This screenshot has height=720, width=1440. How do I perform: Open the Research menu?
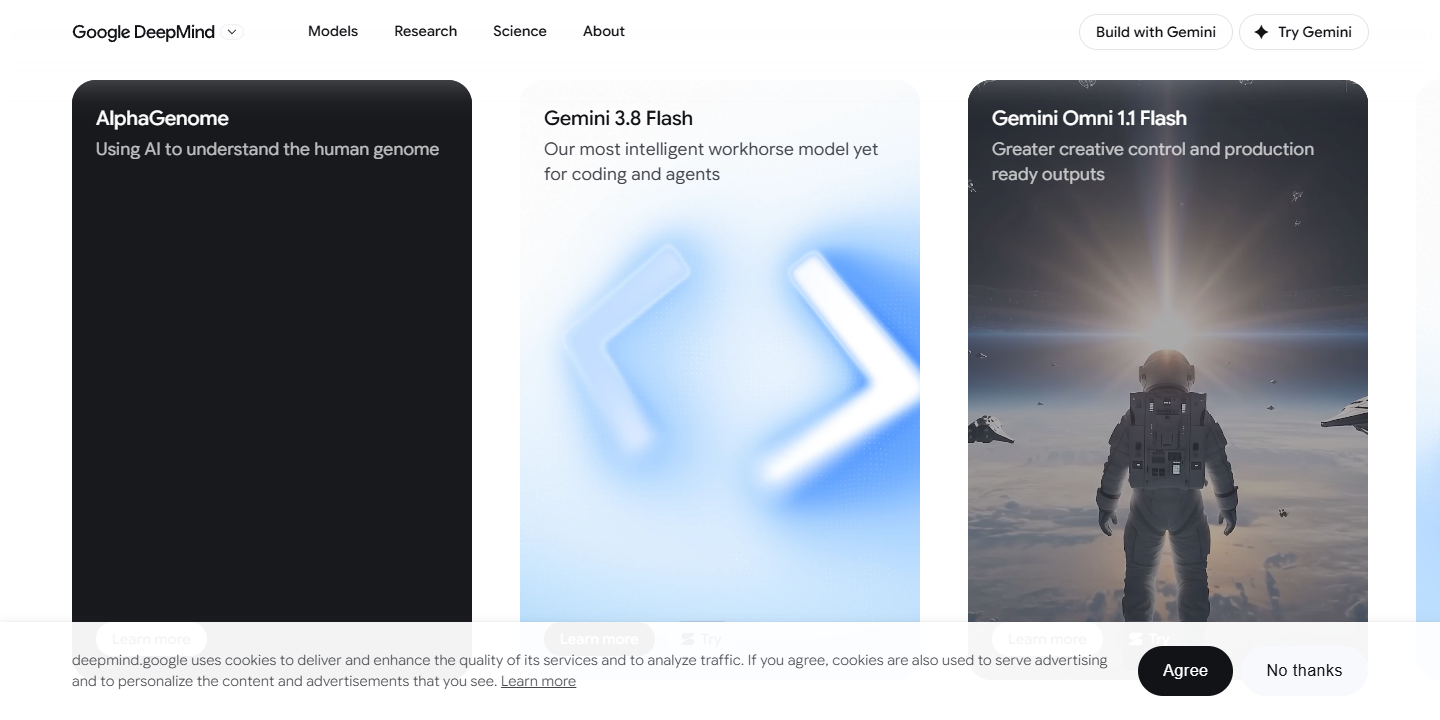425,31
